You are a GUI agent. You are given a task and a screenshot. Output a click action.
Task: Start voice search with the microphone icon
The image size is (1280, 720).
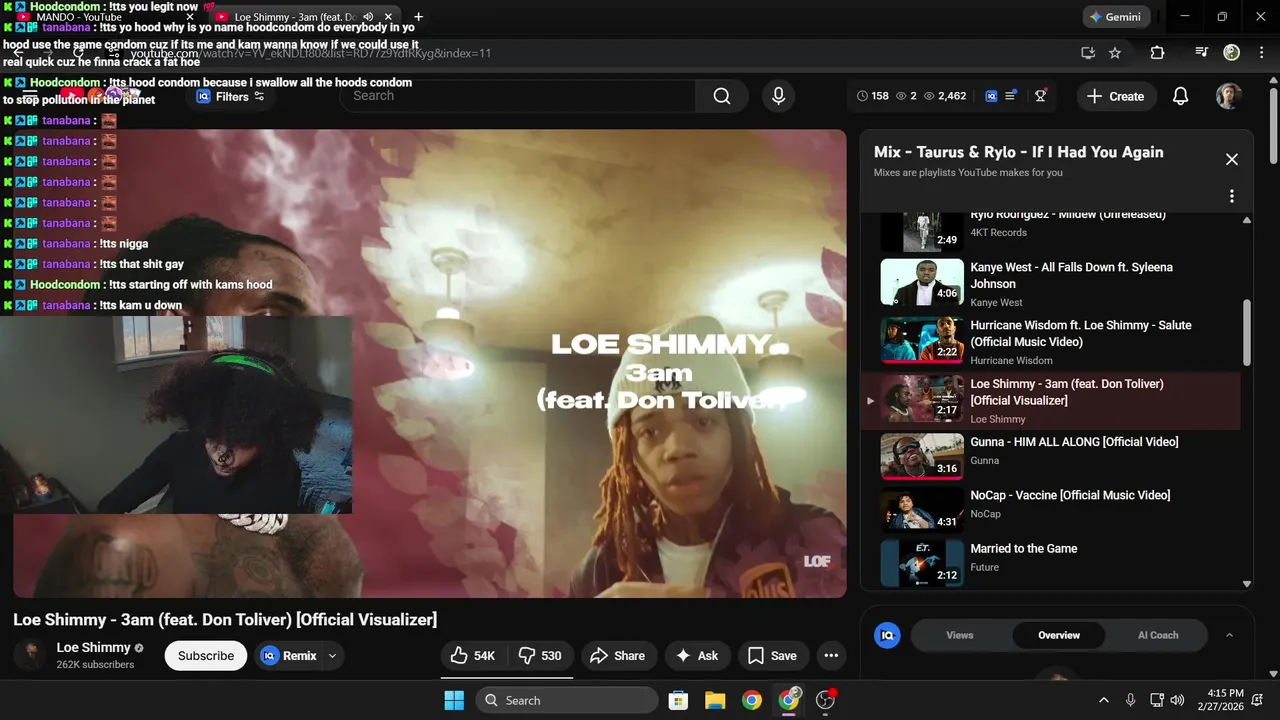778,96
